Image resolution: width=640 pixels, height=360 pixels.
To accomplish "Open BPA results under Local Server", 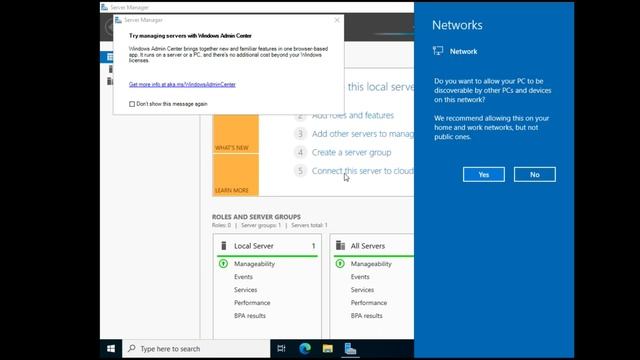I will (x=250, y=316).
